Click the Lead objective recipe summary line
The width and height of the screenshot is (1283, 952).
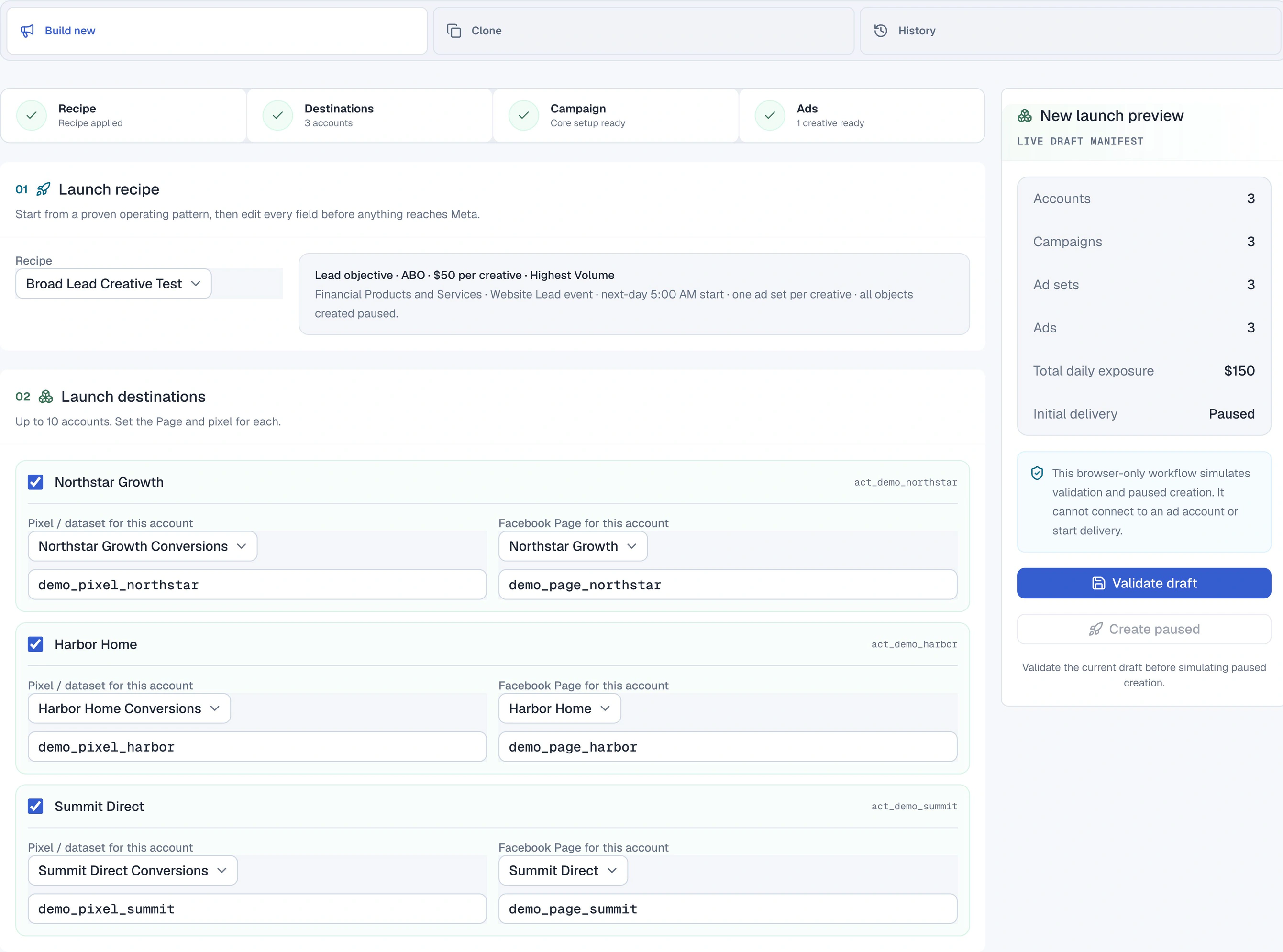465,275
